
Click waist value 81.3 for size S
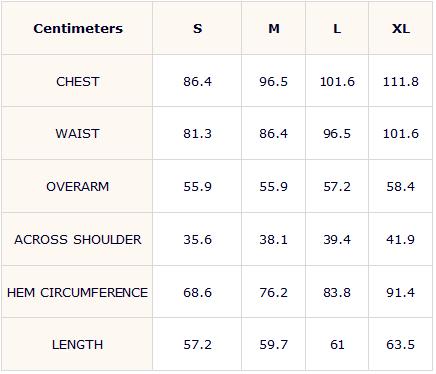[197, 134]
